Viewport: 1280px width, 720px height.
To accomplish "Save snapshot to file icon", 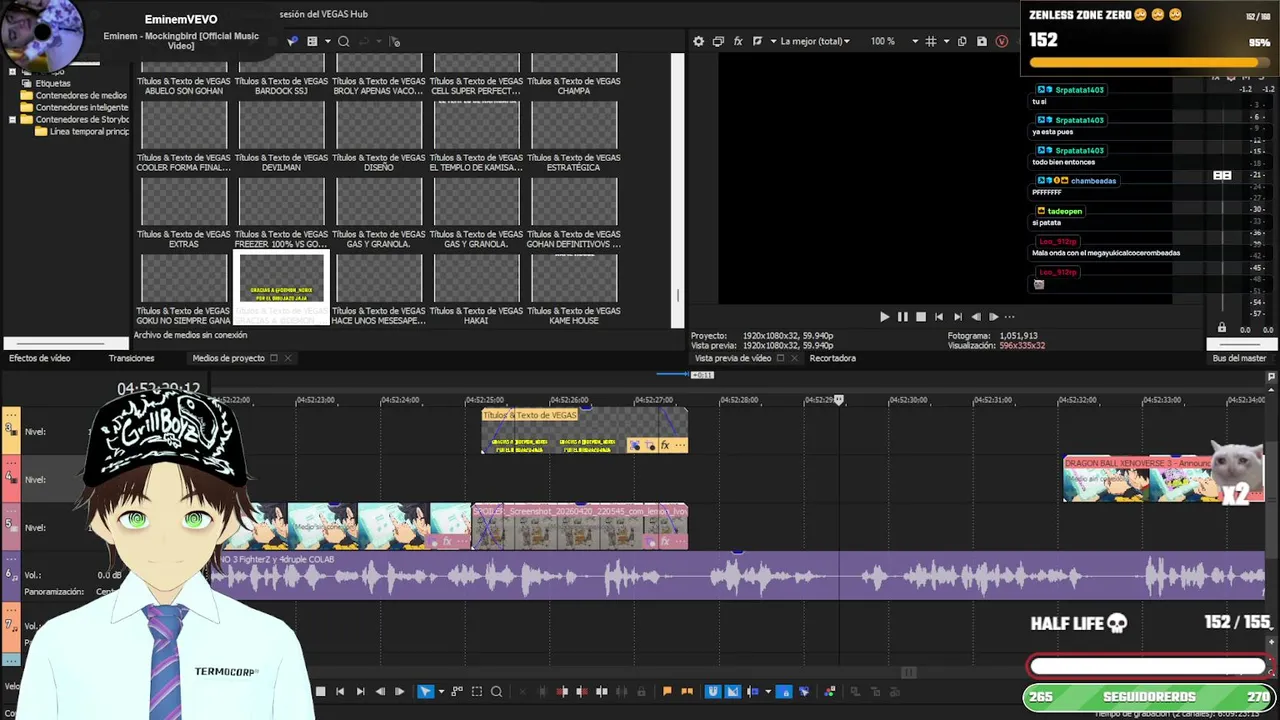I will pyautogui.click(x=982, y=41).
